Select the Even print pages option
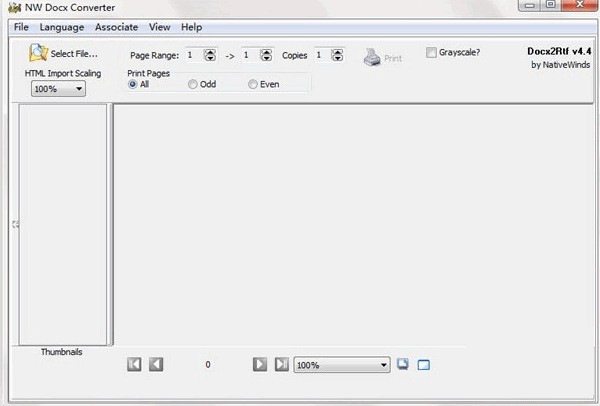The height and width of the screenshot is (406, 600). (253, 84)
